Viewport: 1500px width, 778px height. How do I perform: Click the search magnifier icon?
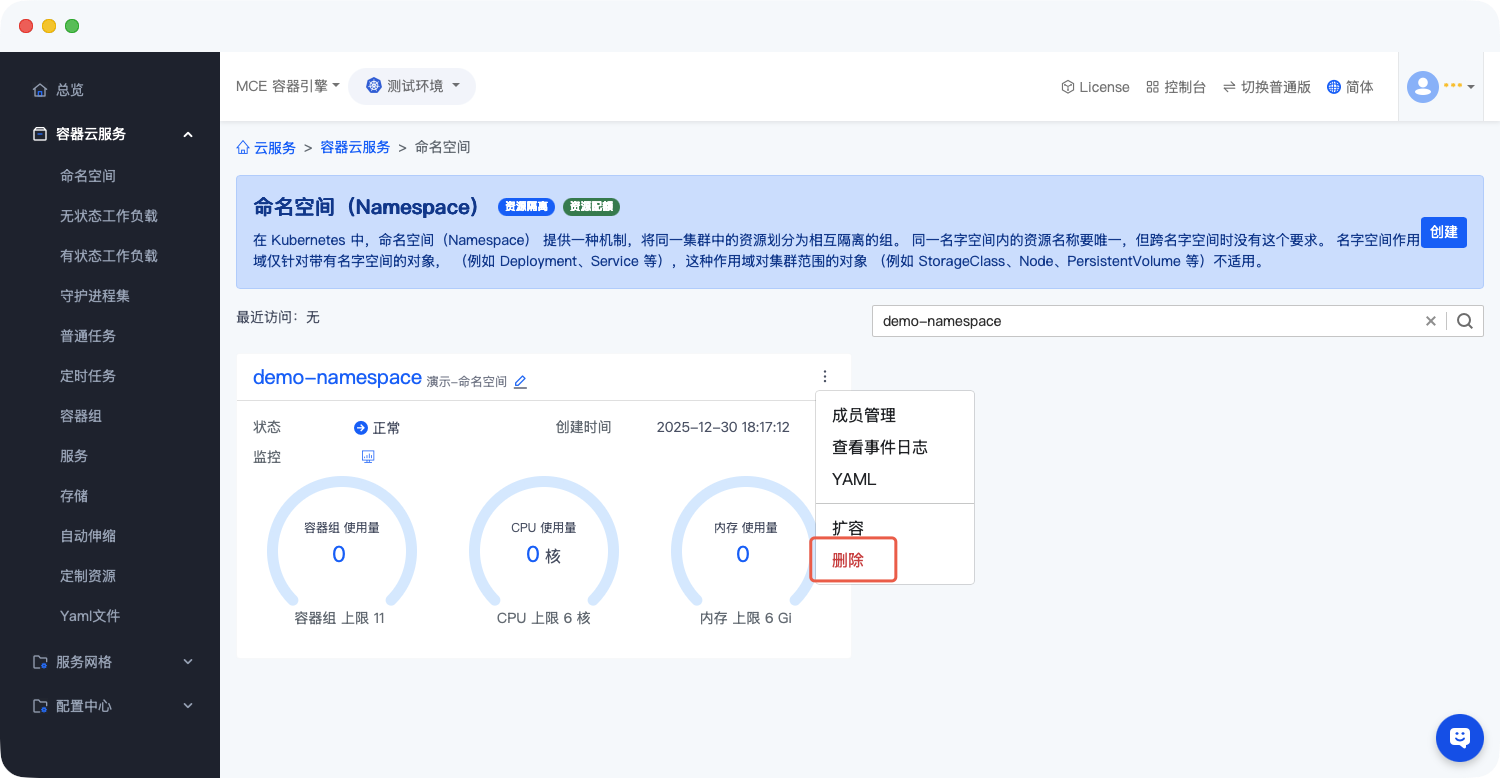point(1465,321)
